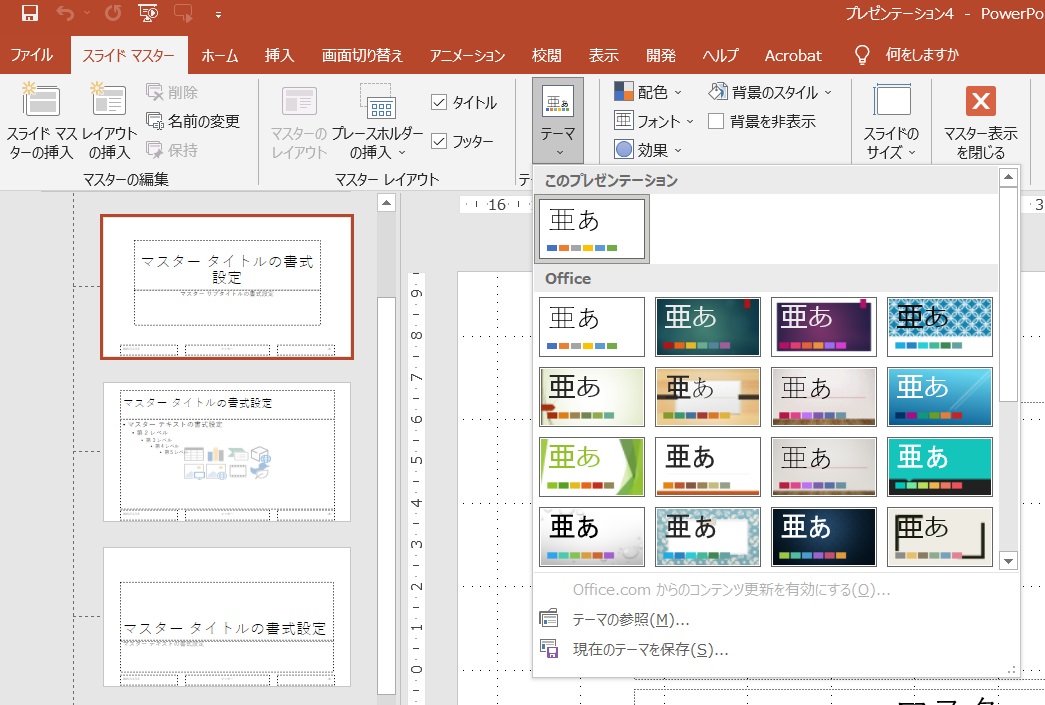Select pale green theme with red signpost
The width and height of the screenshot is (1045, 705).
coord(592,396)
